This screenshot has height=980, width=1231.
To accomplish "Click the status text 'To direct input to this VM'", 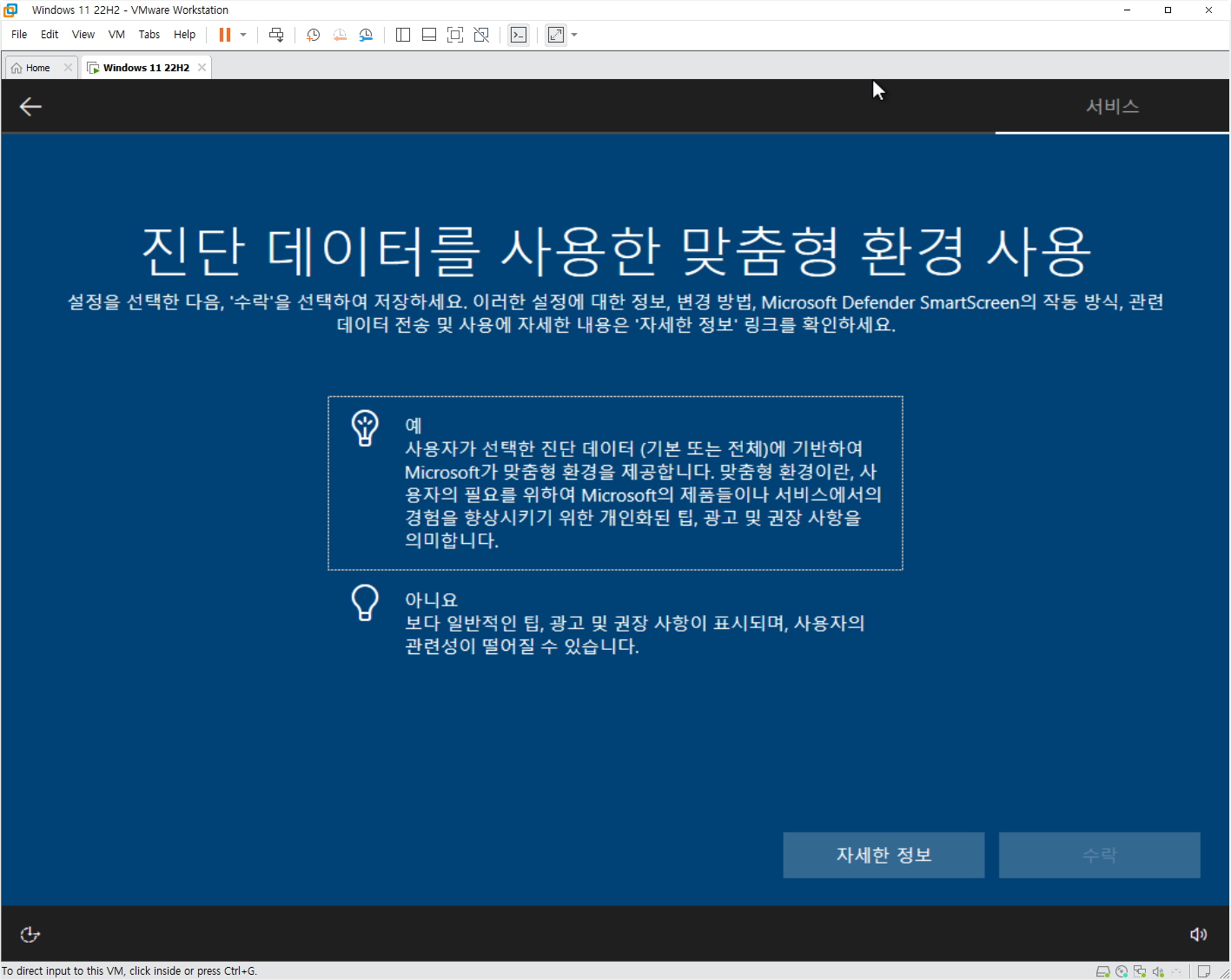I will 129,971.
